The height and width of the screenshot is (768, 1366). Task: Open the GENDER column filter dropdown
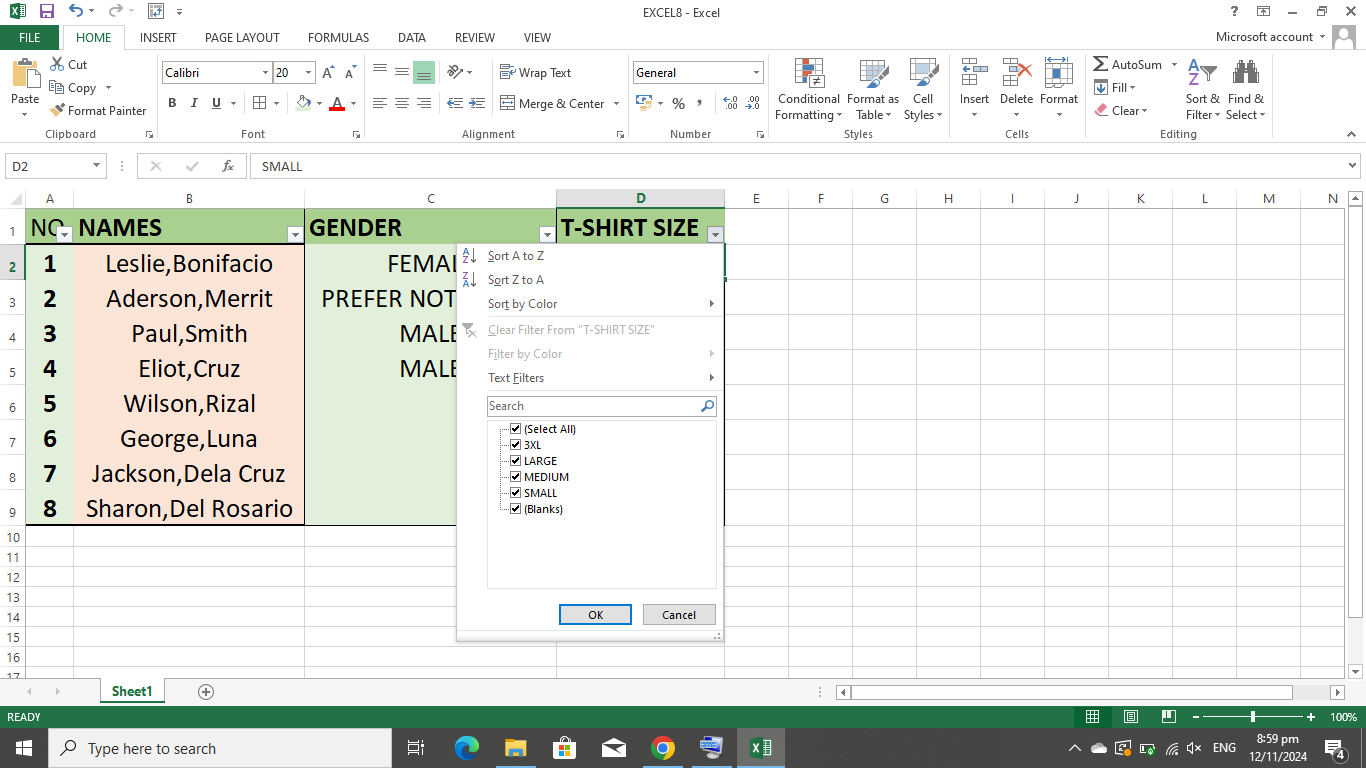tap(546, 235)
